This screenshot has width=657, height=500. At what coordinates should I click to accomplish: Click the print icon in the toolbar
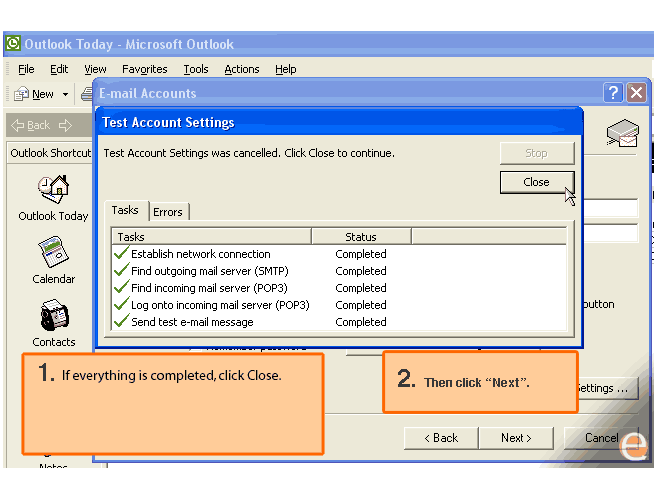[87, 94]
